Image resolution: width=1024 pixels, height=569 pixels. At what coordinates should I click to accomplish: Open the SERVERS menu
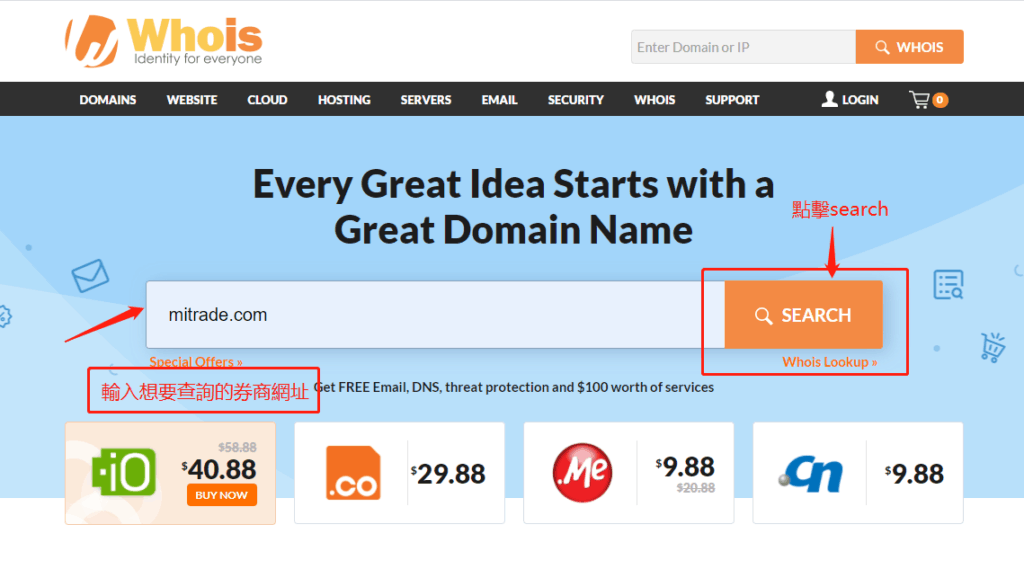pos(426,100)
